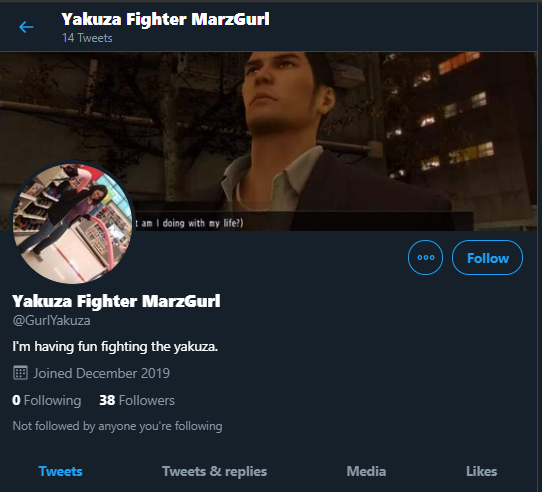Viewport: 542px width, 492px height.
Task: Click the Joined December 2019 text
Action: [x=102, y=373]
